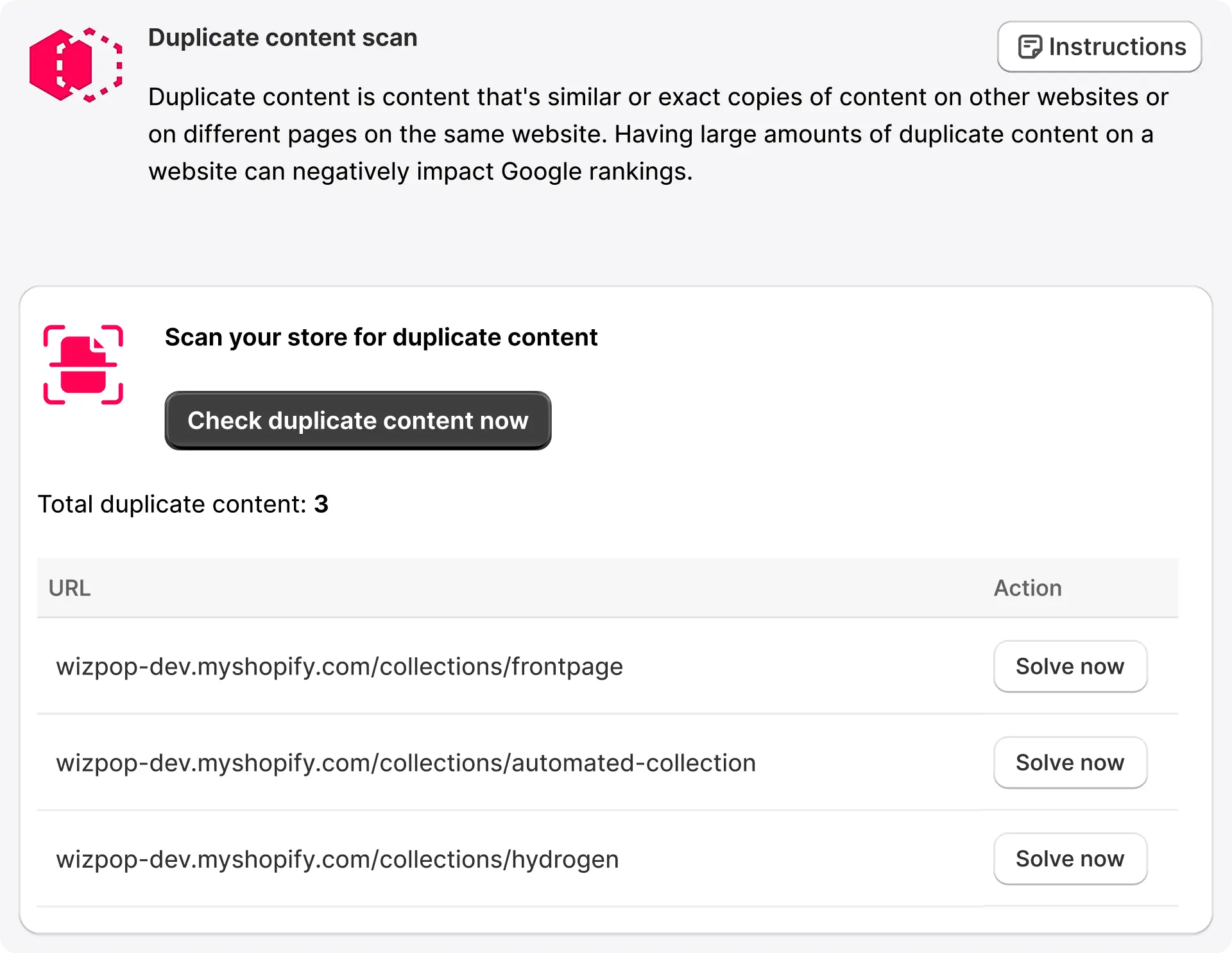Click the note icon inside Instructions button

click(1030, 47)
